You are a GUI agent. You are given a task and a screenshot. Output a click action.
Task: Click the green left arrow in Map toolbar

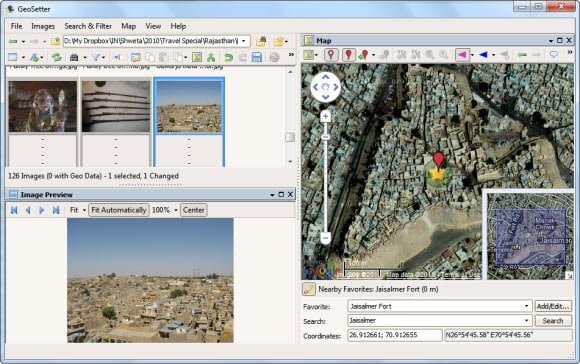[x=522, y=55]
